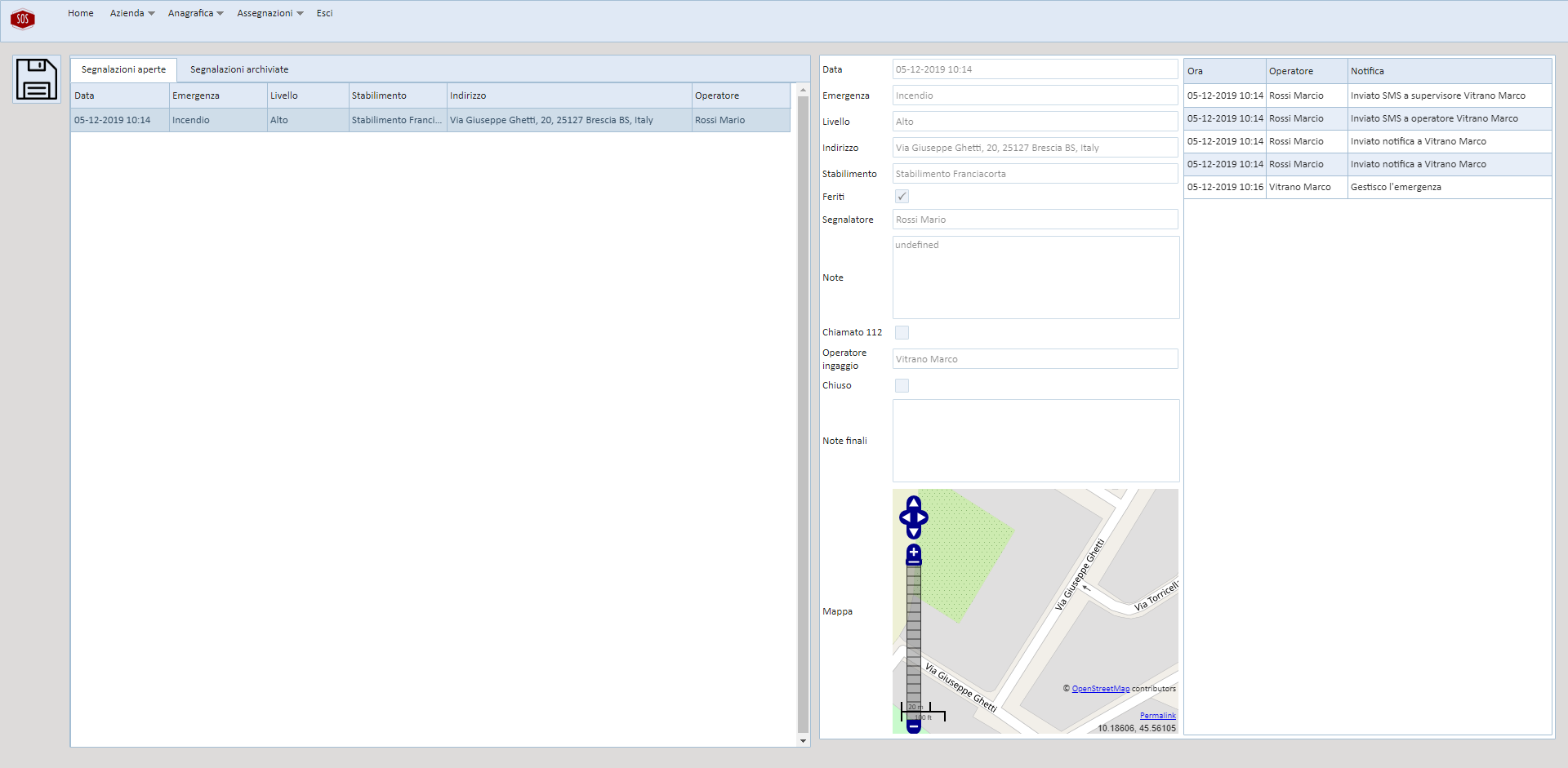Screen dimensions: 1568x768
Task: Click the Esci menu item
Action: click(324, 13)
